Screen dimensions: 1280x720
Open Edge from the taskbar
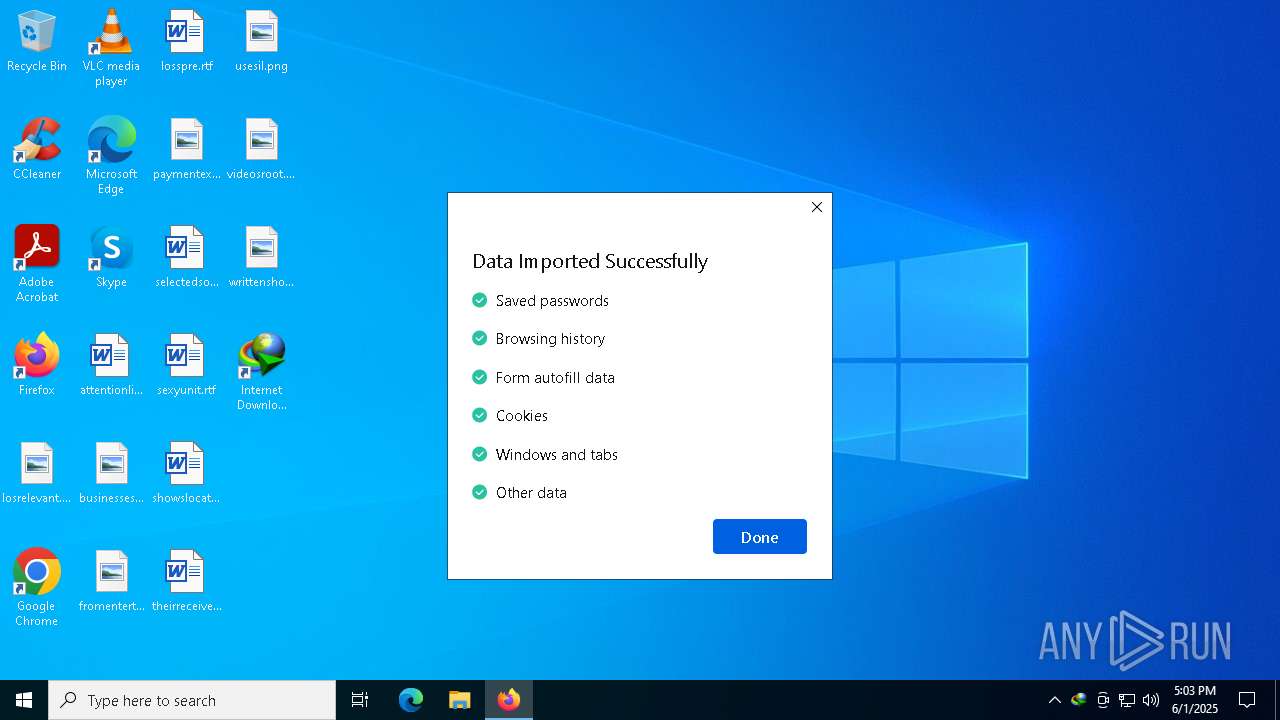click(x=411, y=700)
